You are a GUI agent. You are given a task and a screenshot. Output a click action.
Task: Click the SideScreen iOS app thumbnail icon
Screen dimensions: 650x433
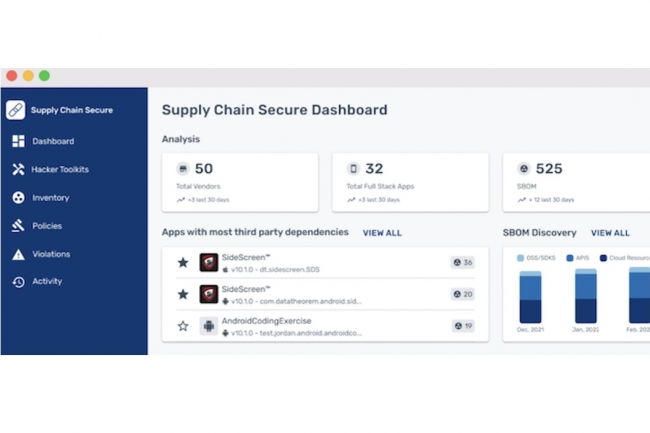tap(209, 262)
